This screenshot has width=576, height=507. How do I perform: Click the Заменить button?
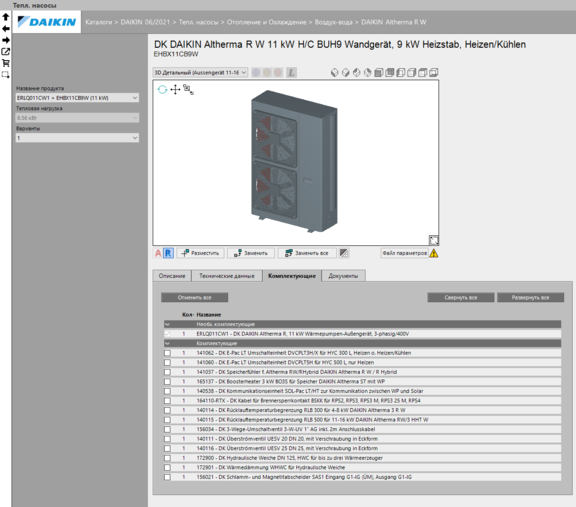[251, 253]
